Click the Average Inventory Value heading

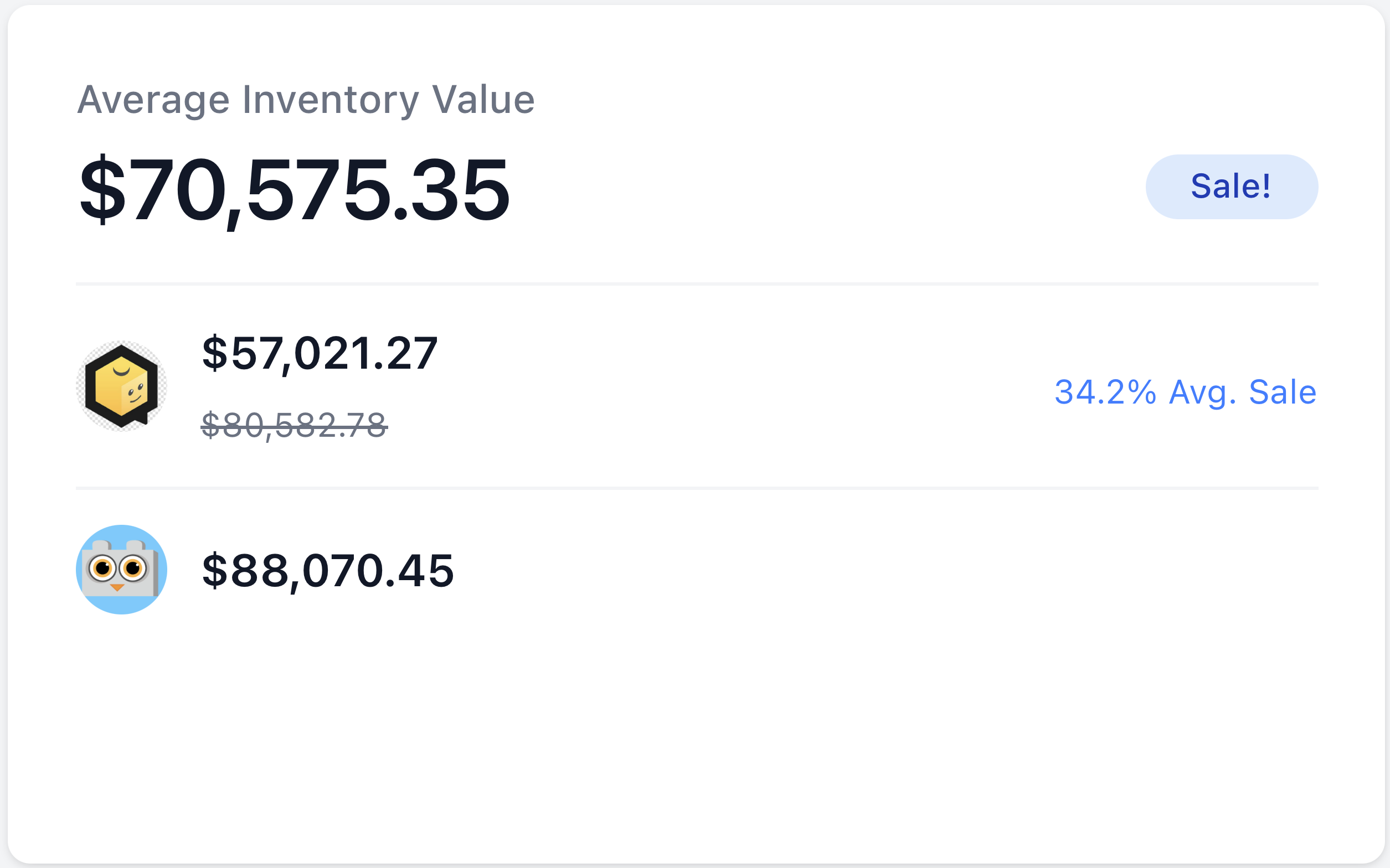tap(306, 100)
